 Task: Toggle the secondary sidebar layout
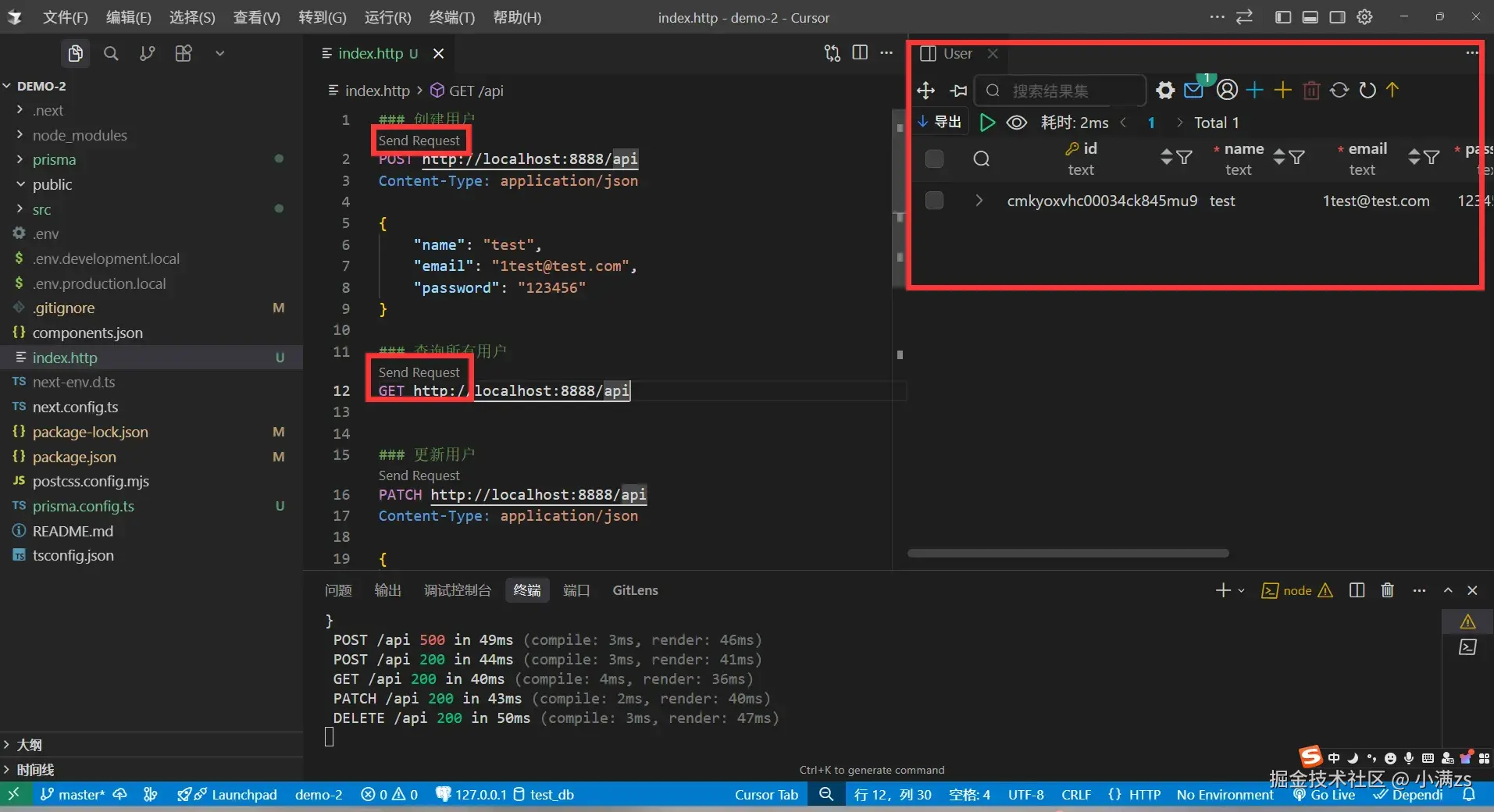tap(1337, 17)
